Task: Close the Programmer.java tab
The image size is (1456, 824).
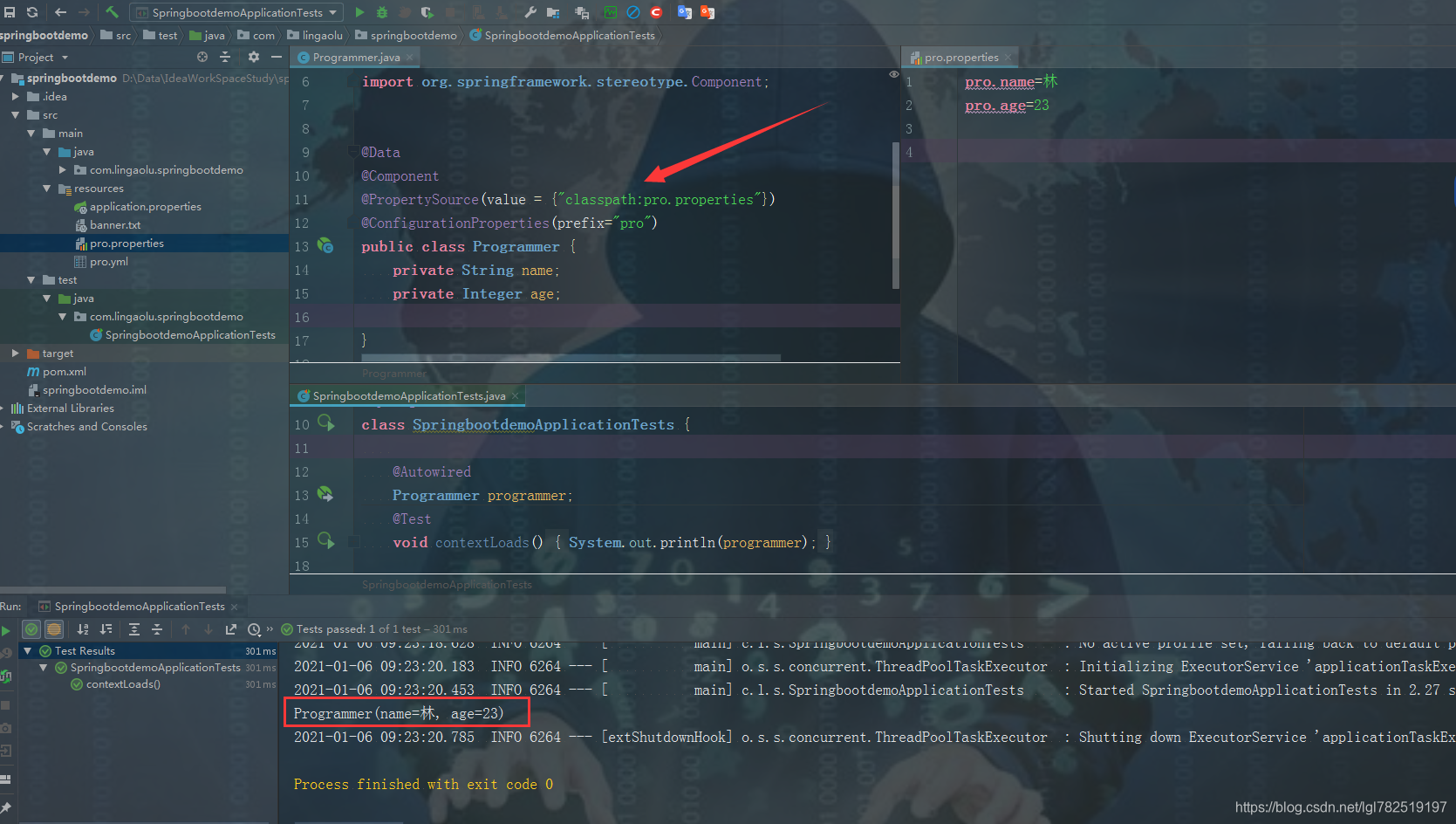Action: pos(409,57)
